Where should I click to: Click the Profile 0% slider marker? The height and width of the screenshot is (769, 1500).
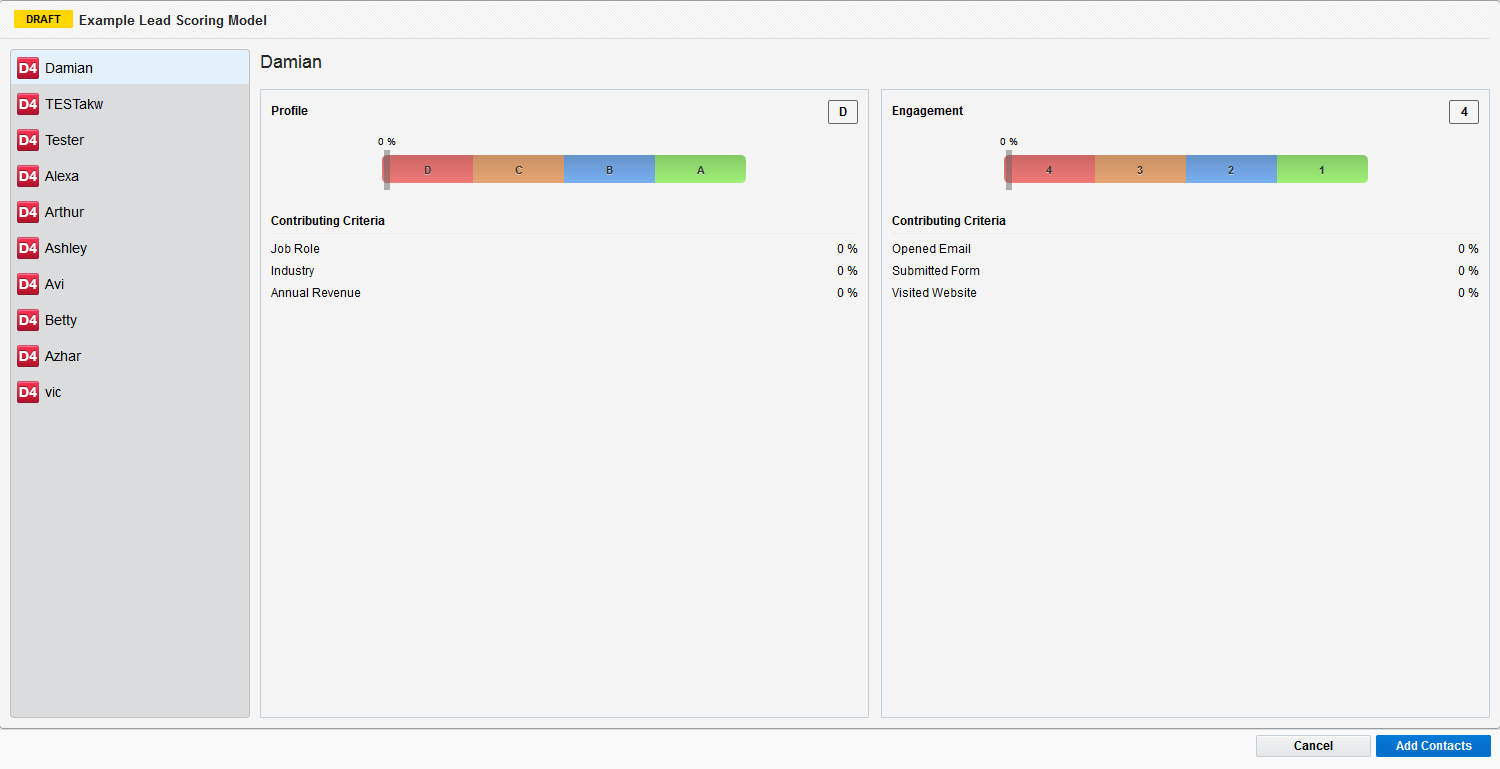click(x=387, y=169)
